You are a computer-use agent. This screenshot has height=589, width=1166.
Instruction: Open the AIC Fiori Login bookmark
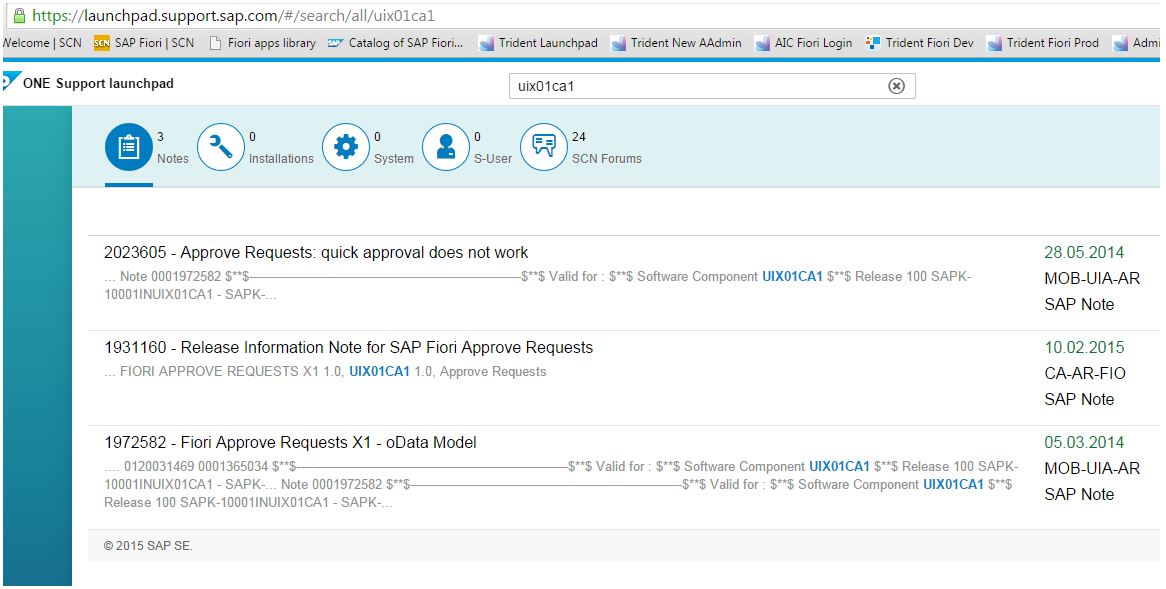803,43
